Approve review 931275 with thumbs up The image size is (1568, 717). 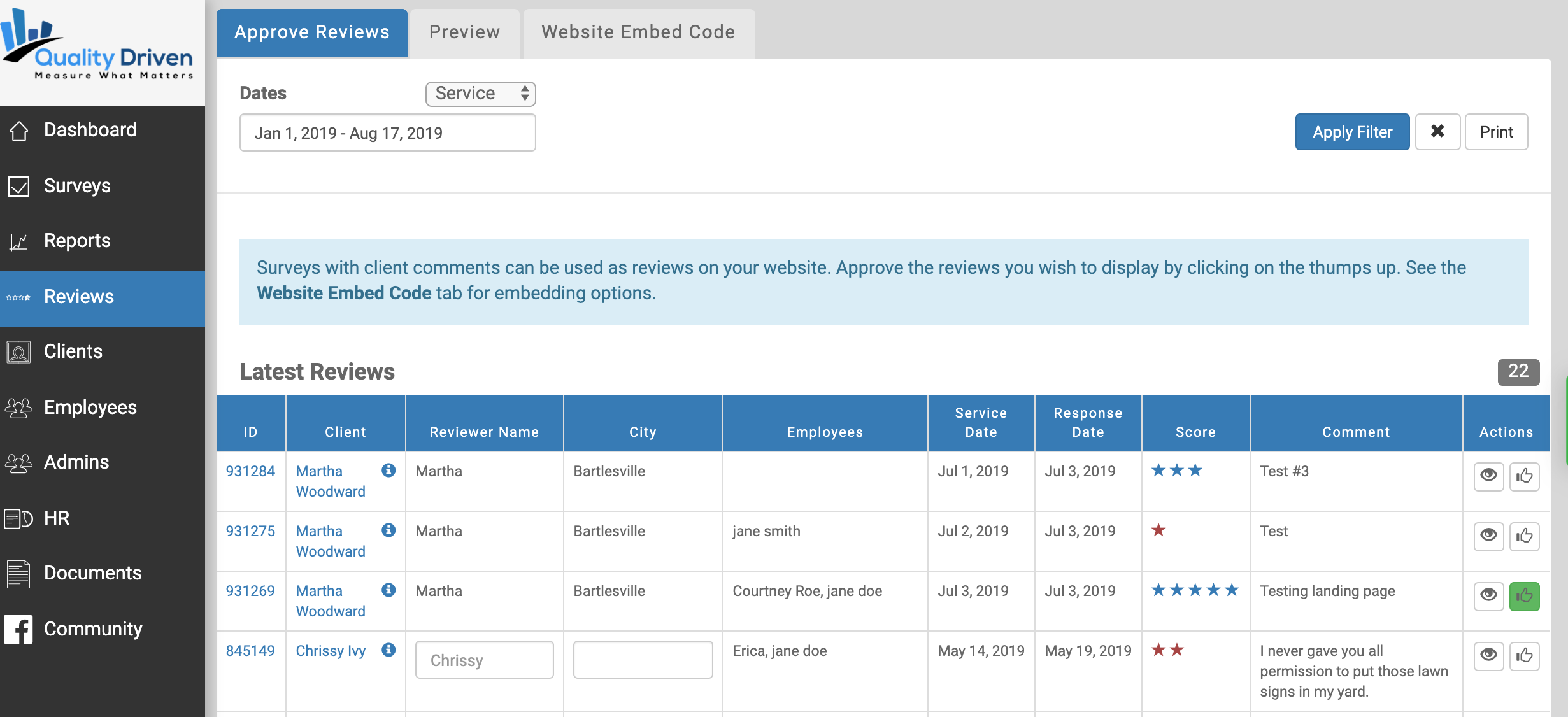point(1524,536)
